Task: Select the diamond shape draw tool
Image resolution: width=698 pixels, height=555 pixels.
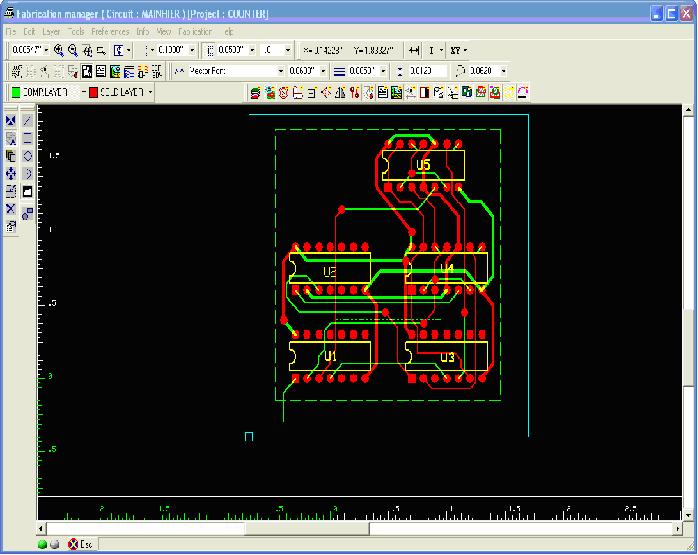Action: point(28,156)
